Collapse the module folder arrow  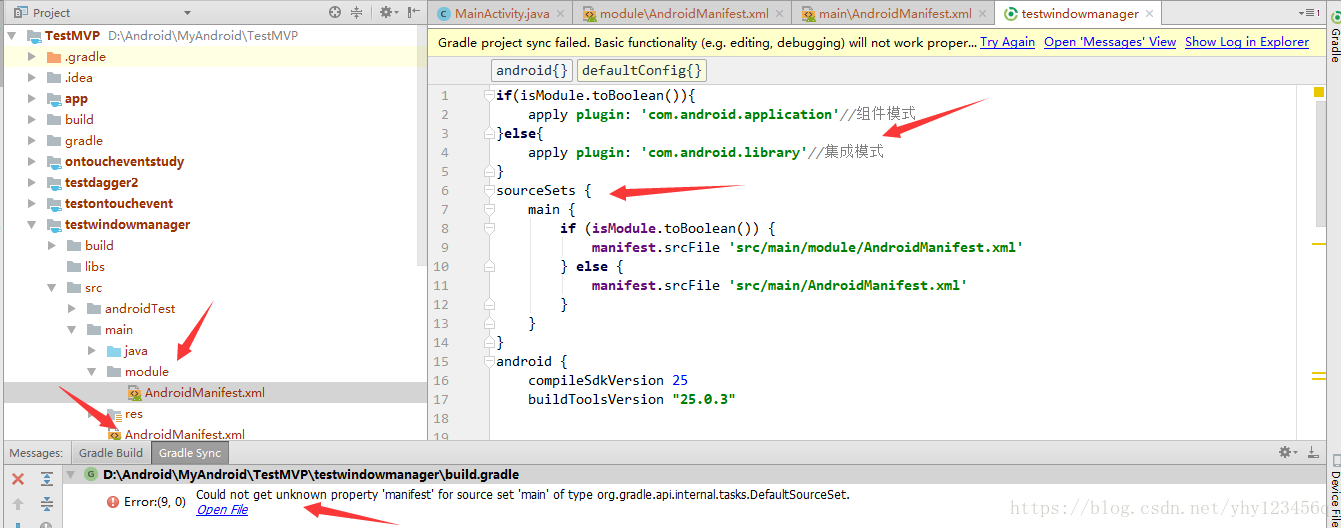pos(92,372)
